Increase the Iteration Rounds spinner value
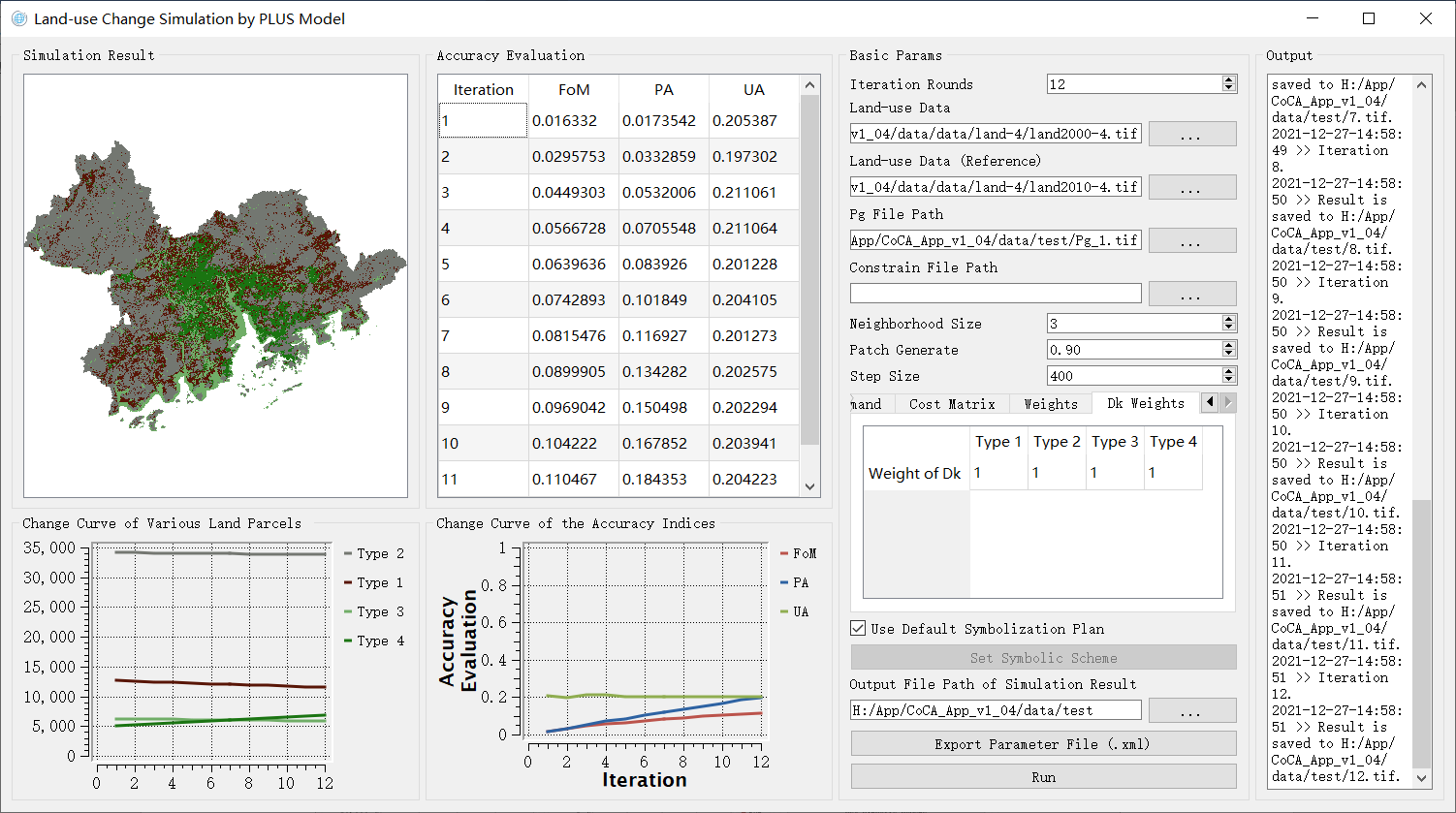 coord(1229,80)
